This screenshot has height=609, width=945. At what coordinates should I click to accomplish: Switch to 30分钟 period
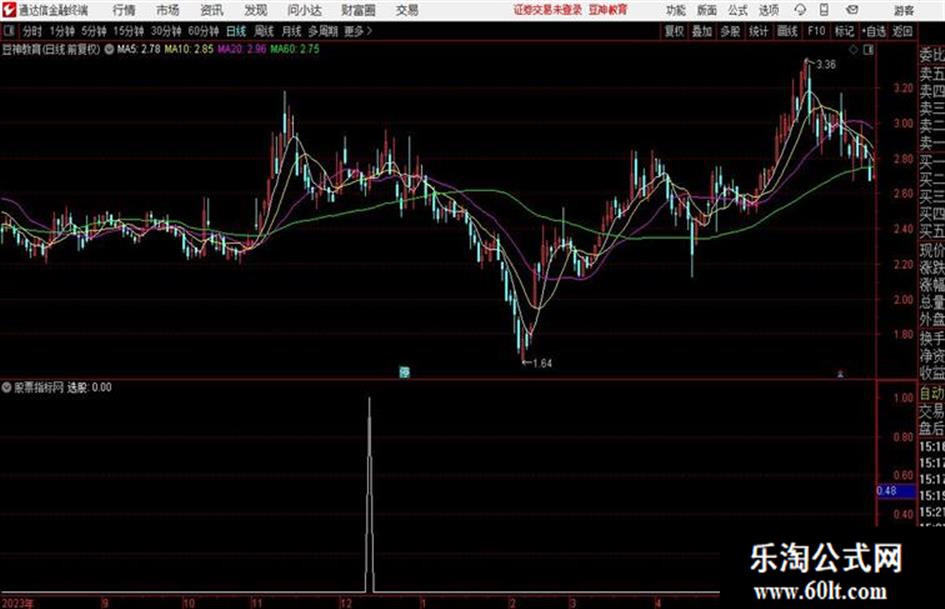(166, 31)
